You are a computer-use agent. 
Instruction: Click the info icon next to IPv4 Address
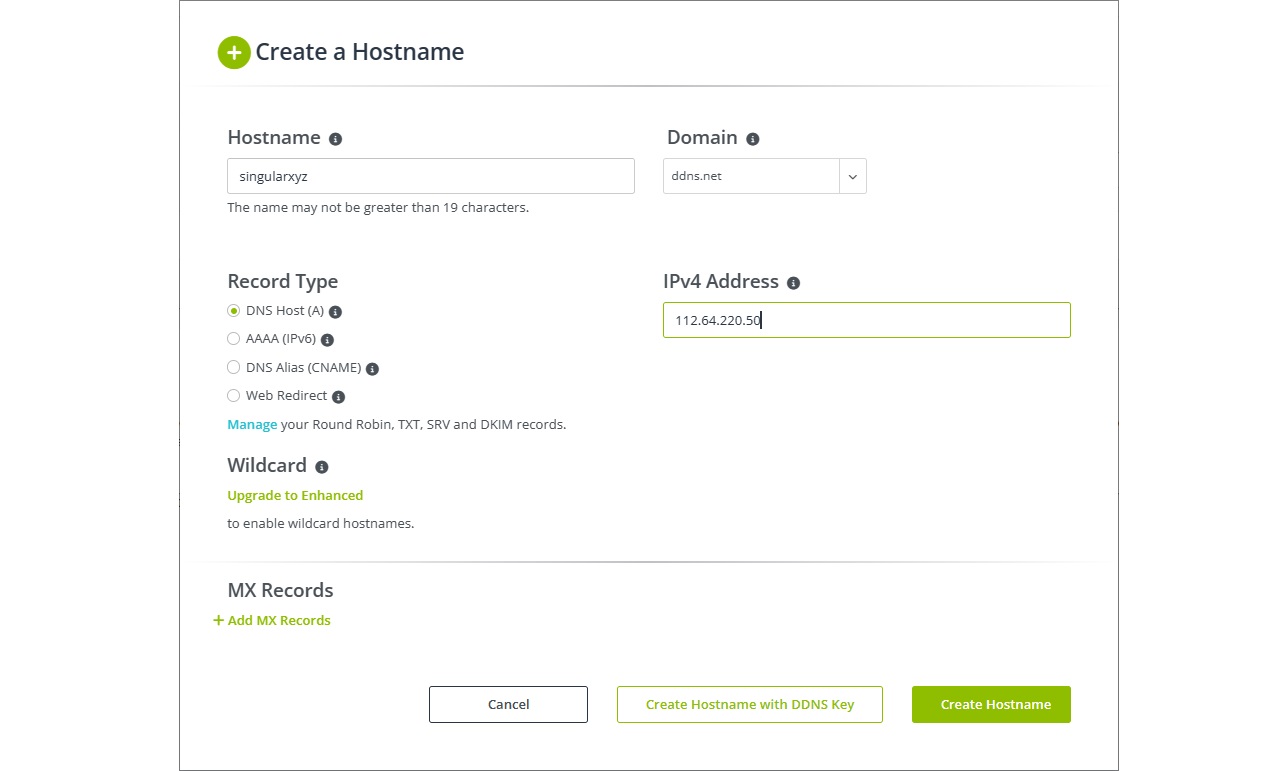click(x=794, y=283)
